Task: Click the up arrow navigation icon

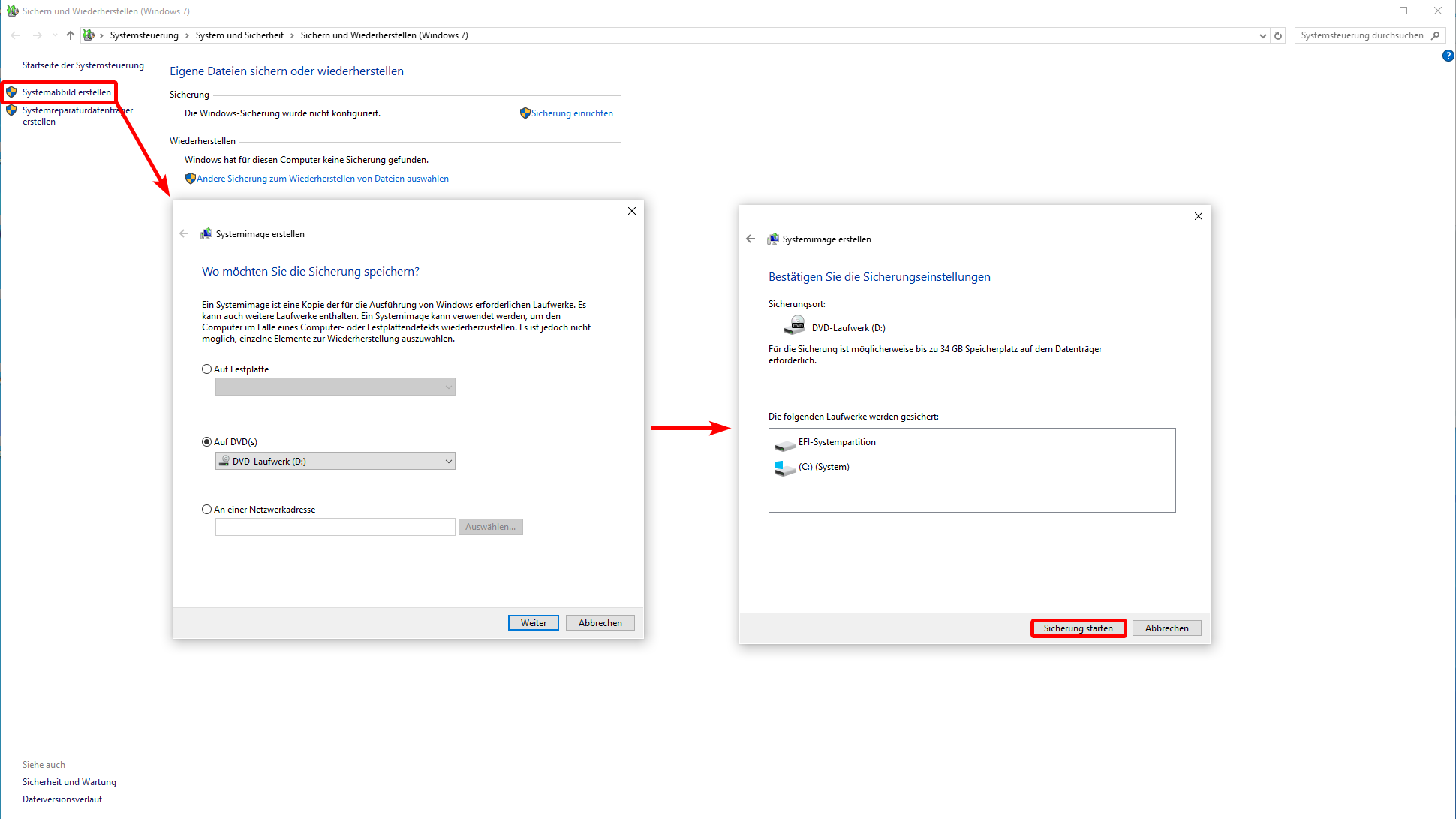Action: click(x=70, y=35)
